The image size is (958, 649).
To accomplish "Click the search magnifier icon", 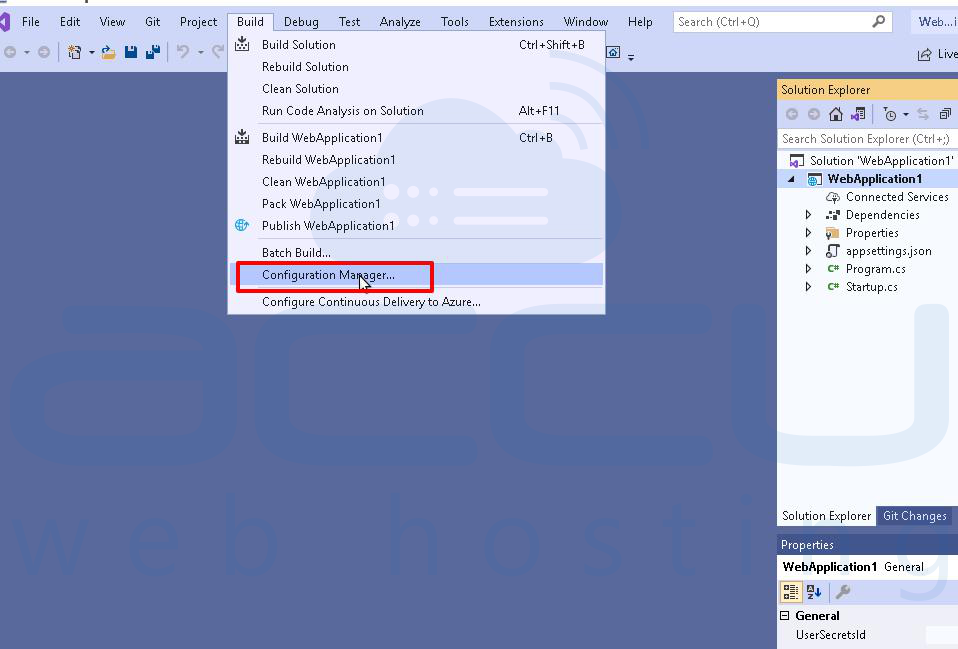I will (x=879, y=22).
